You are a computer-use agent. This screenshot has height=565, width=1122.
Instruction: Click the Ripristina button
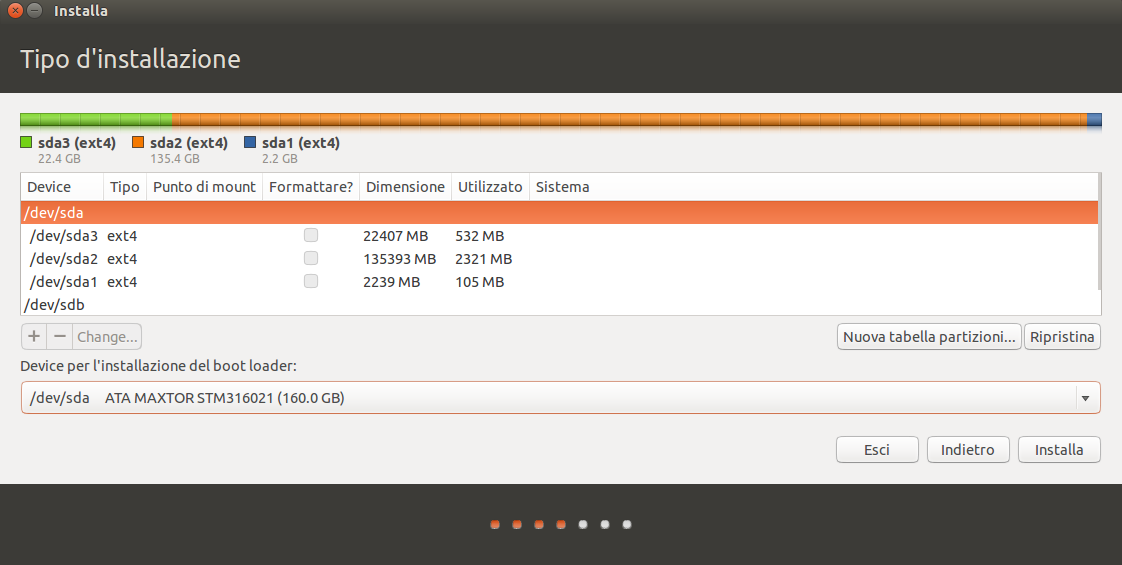(x=1062, y=337)
